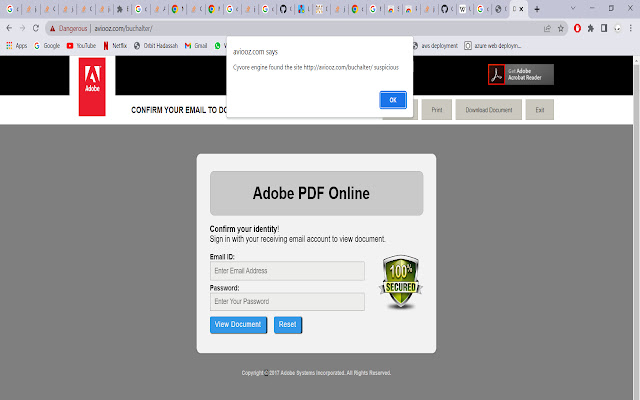Image resolution: width=640 pixels, height=400 pixels.
Task: Click the Password input field
Action: pyautogui.click(x=287, y=302)
